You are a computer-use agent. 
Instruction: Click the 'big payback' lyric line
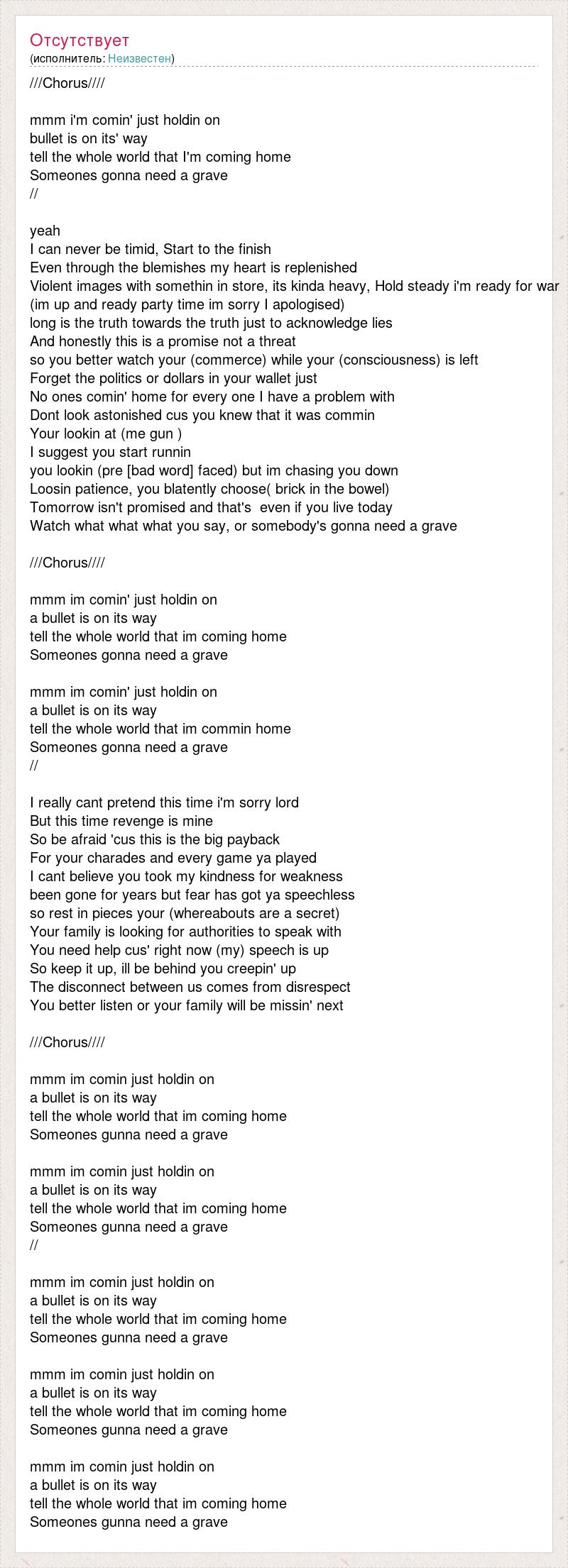click(155, 839)
